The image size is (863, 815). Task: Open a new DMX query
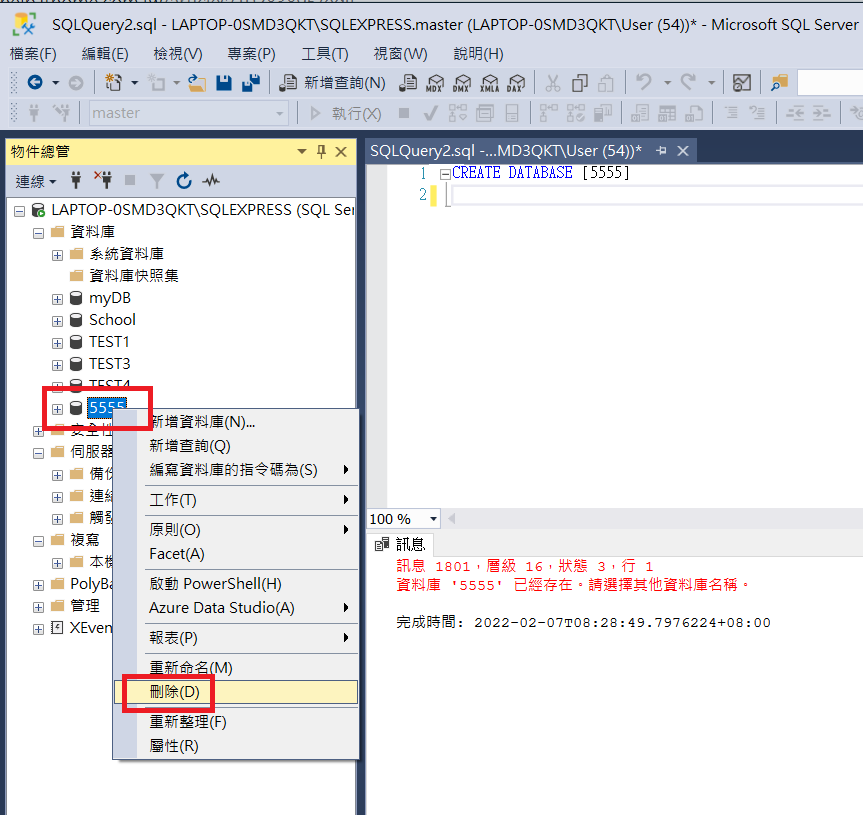point(462,83)
